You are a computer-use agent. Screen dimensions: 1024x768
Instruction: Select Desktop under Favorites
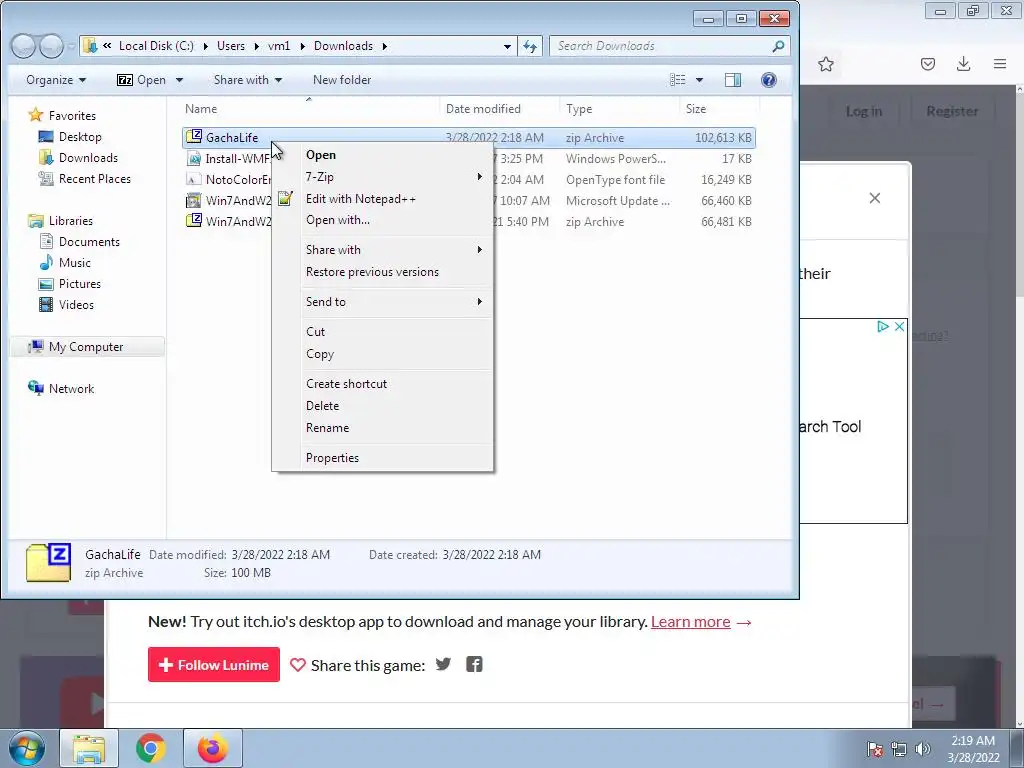80,136
